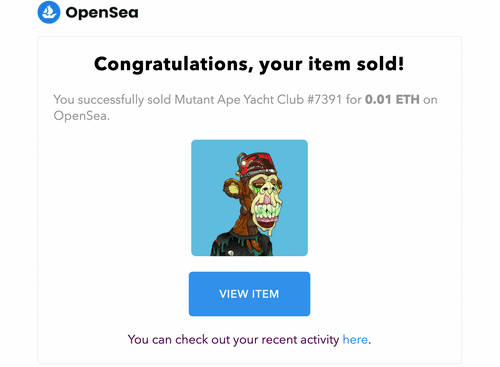The height and width of the screenshot is (367, 500).
Task: Click 'Mutant Ape Yacht Club #7391' item name
Action: (x=258, y=100)
